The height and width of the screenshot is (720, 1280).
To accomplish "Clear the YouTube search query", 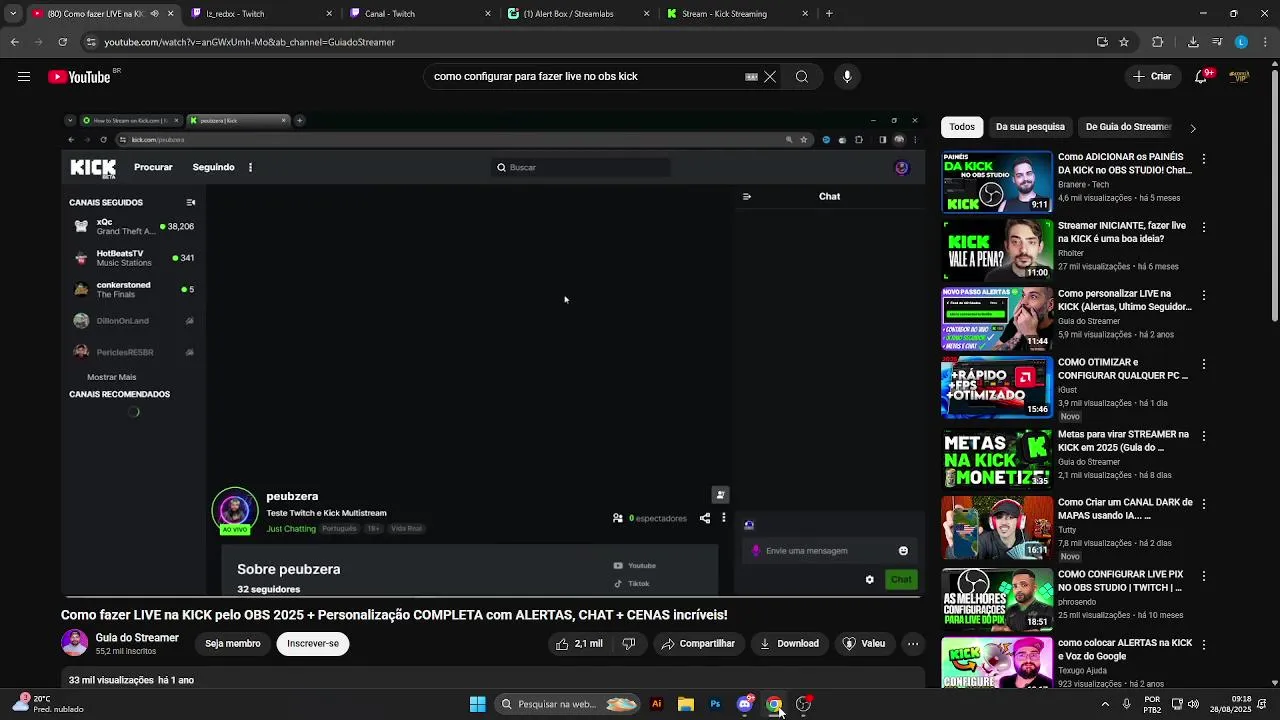I will click(770, 77).
